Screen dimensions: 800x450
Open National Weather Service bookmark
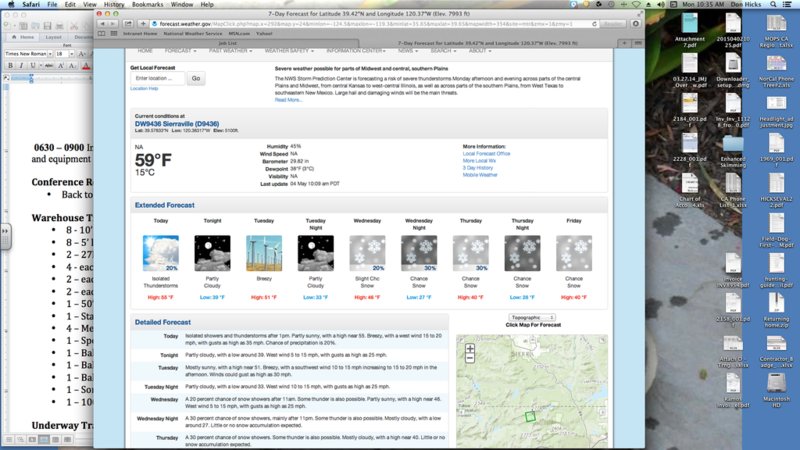pyautogui.click(x=193, y=34)
